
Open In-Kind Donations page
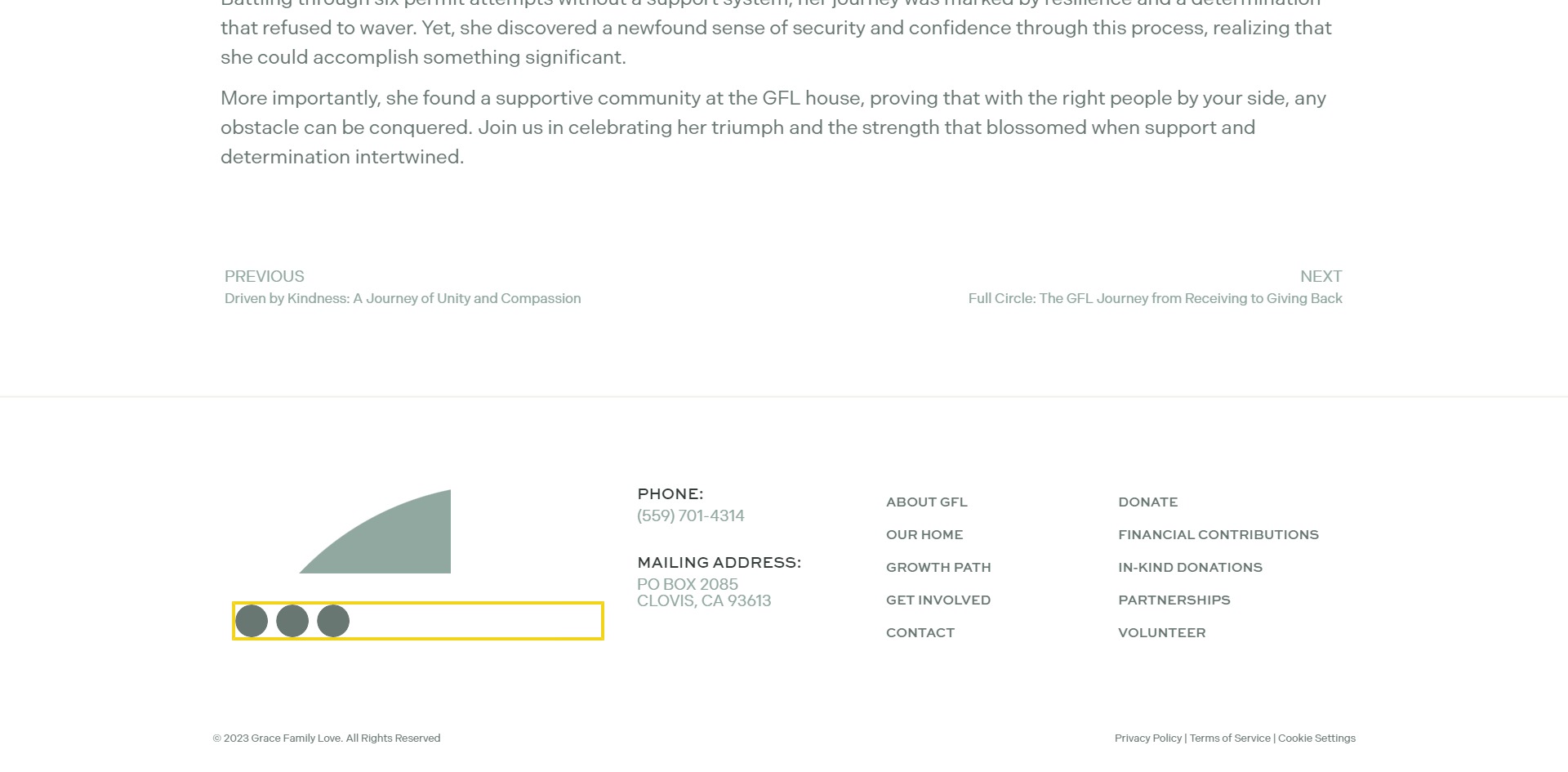[x=1190, y=567]
